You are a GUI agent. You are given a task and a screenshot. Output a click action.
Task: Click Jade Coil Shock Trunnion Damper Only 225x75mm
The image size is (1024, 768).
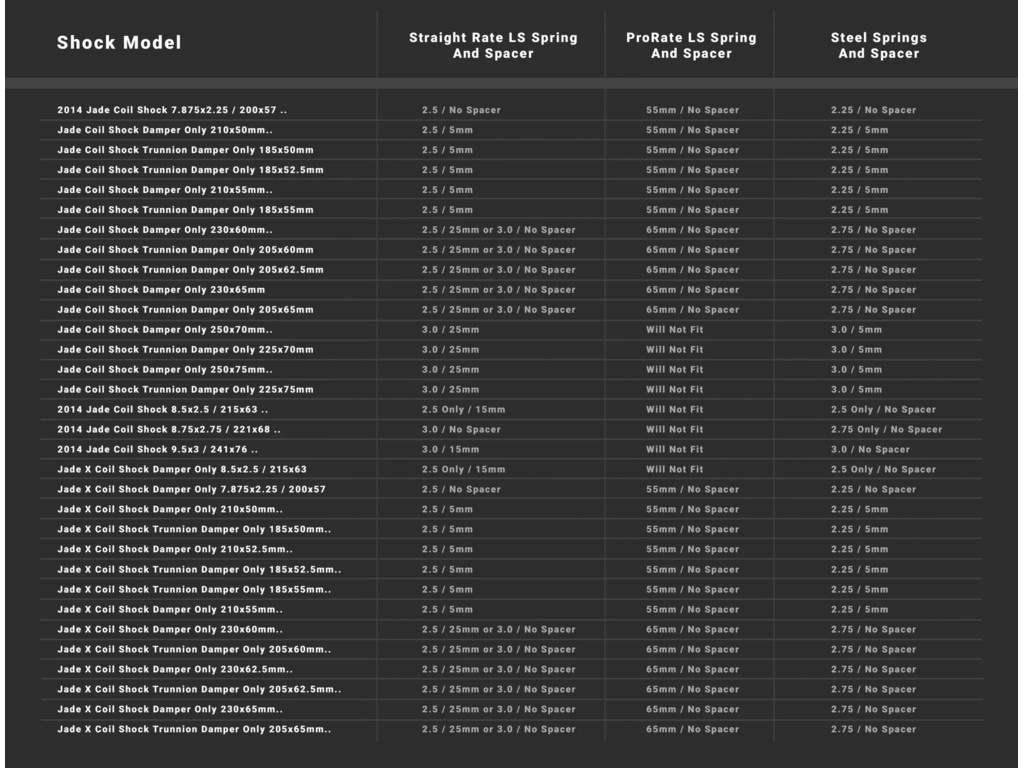coord(185,390)
